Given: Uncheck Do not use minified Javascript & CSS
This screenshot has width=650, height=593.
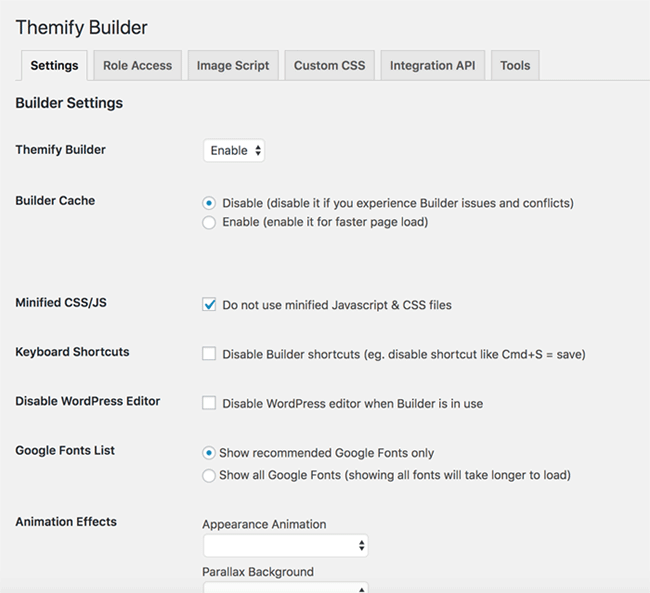Looking at the screenshot, I should point(209,305).
